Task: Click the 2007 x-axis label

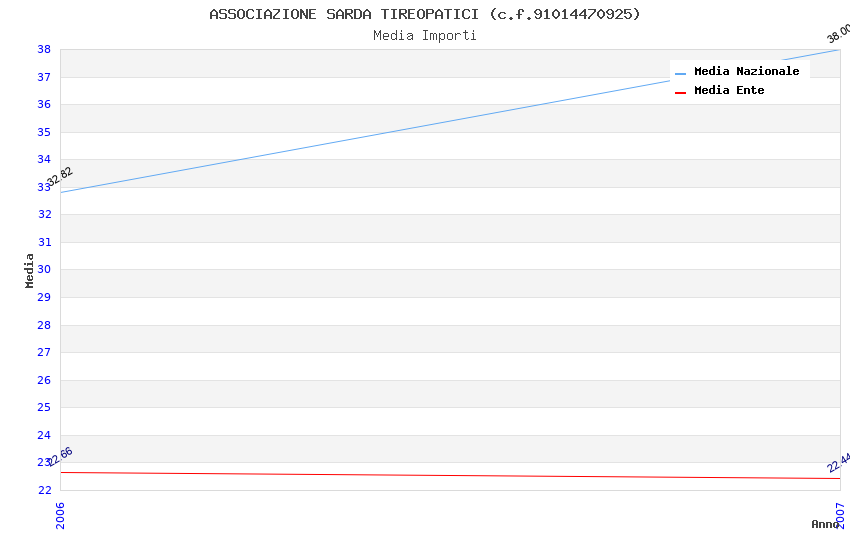Action: [840, 515]
